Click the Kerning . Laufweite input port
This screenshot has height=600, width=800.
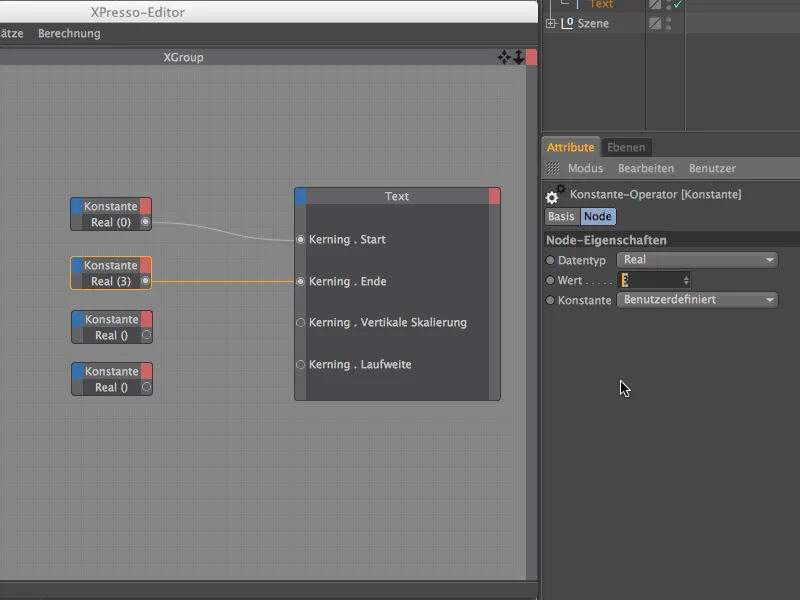[301, 364]
